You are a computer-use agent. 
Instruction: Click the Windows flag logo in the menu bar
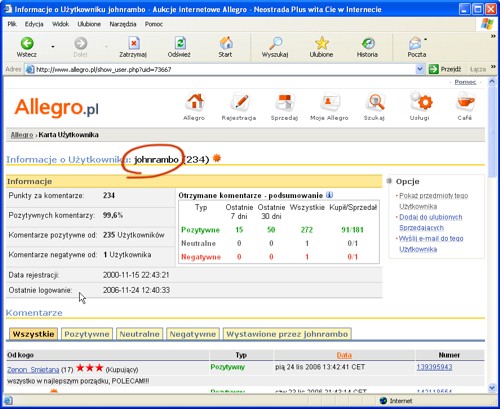pyautogui.click(x=487, y=24)
